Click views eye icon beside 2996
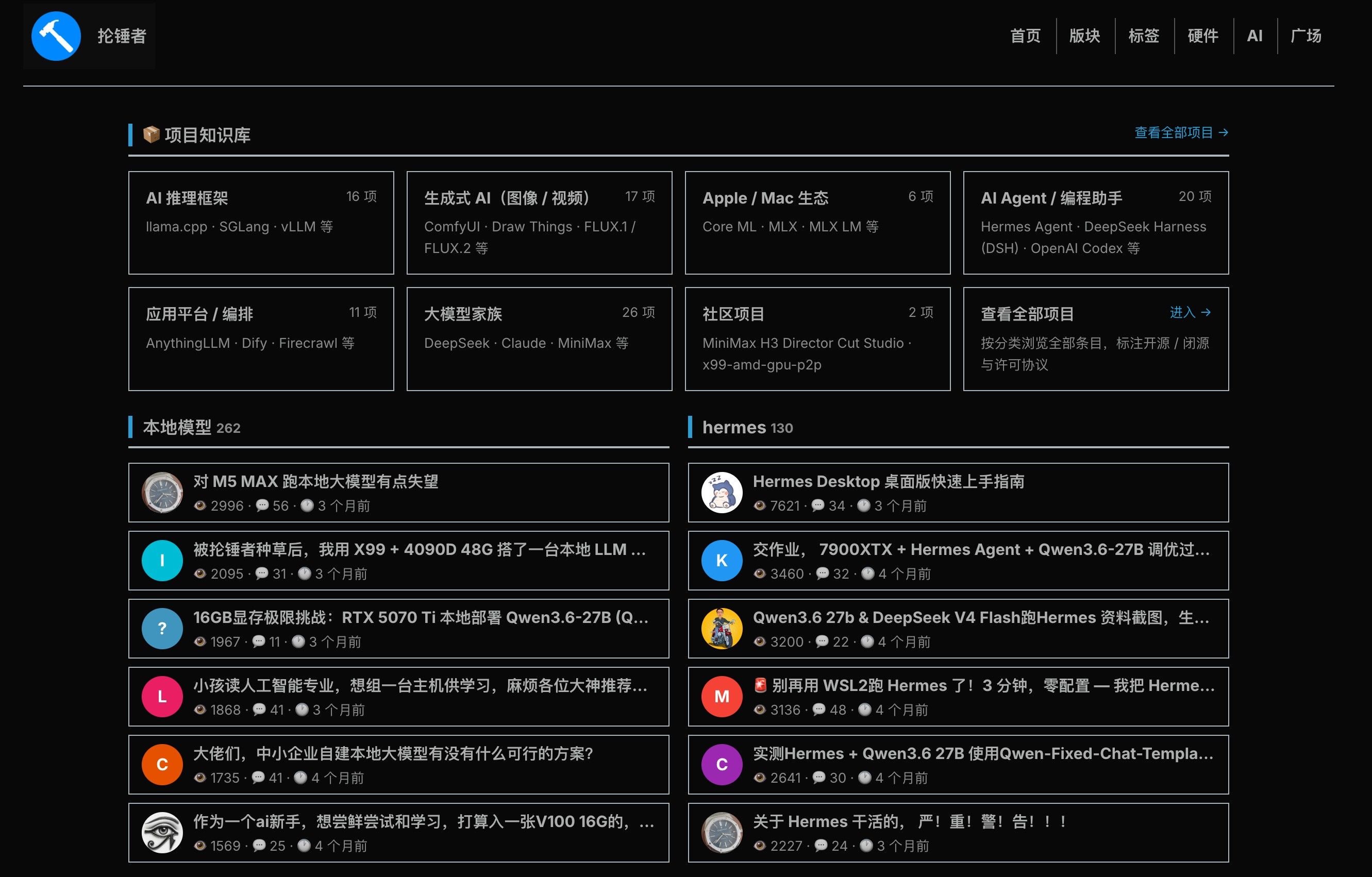Image resolution: width=1372 pixels, height=877 pixels. 199,505
